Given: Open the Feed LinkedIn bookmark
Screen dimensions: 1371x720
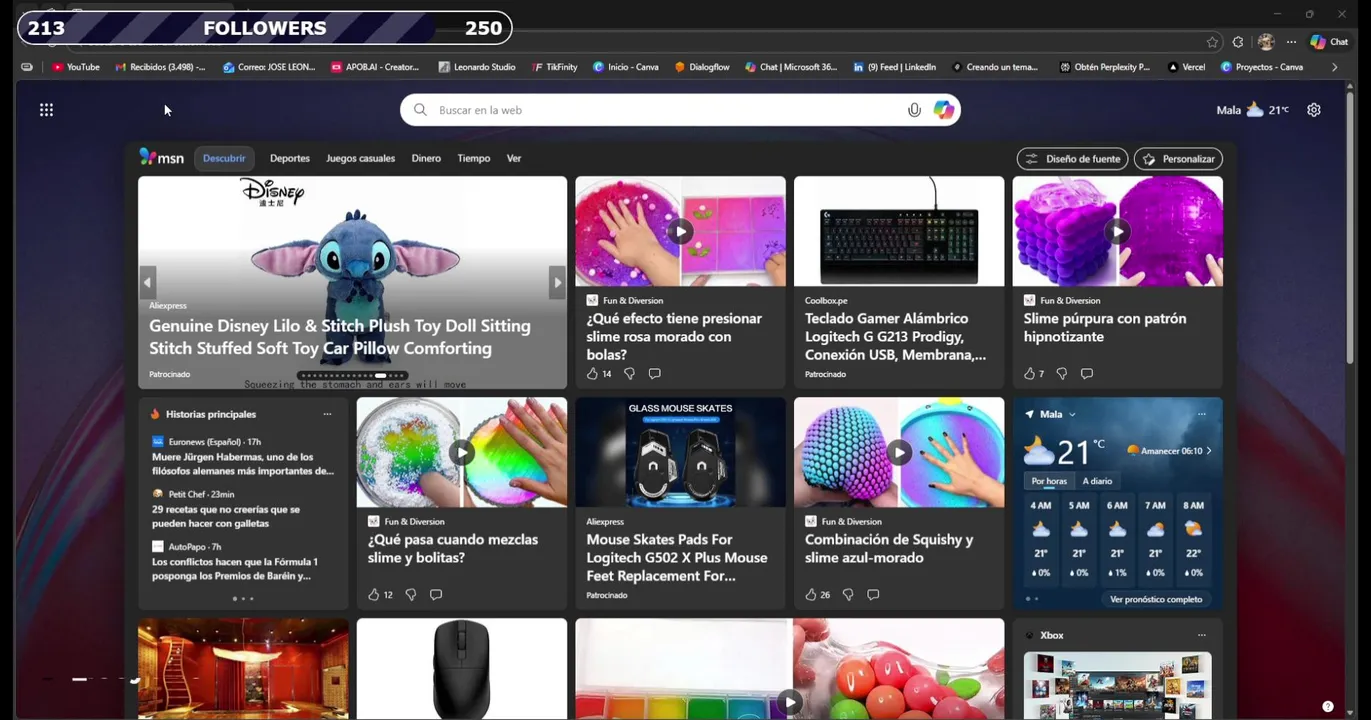Looking at the screenshot, I should pos(895,67).
